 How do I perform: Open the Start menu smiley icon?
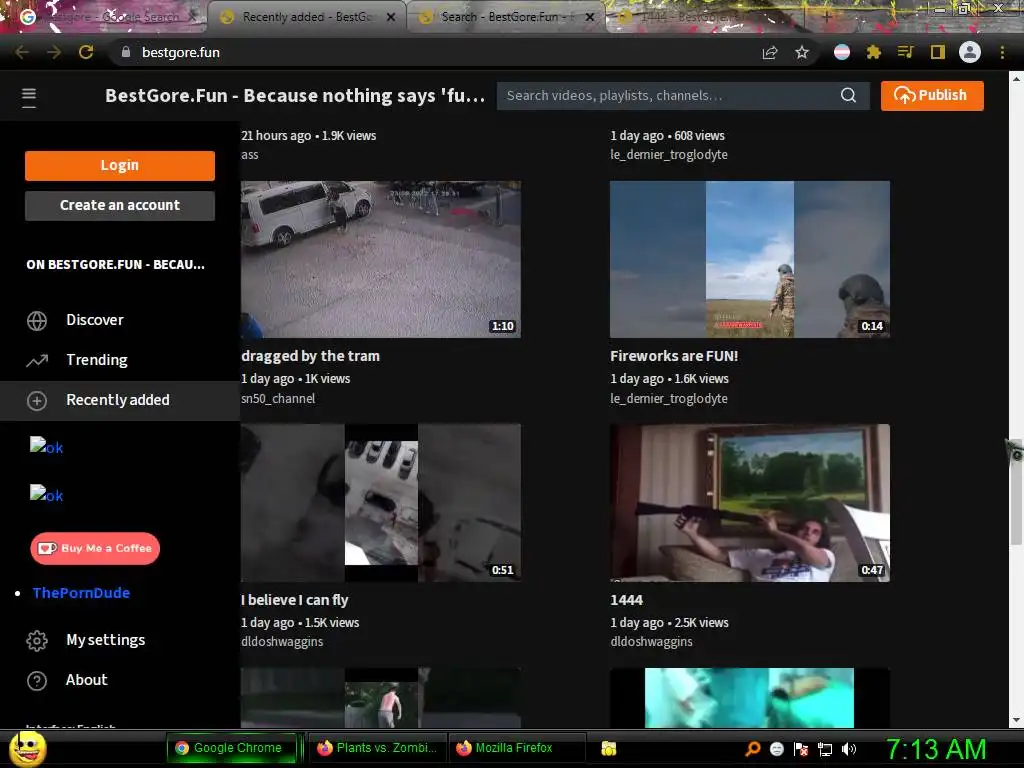tap(27, 749)
